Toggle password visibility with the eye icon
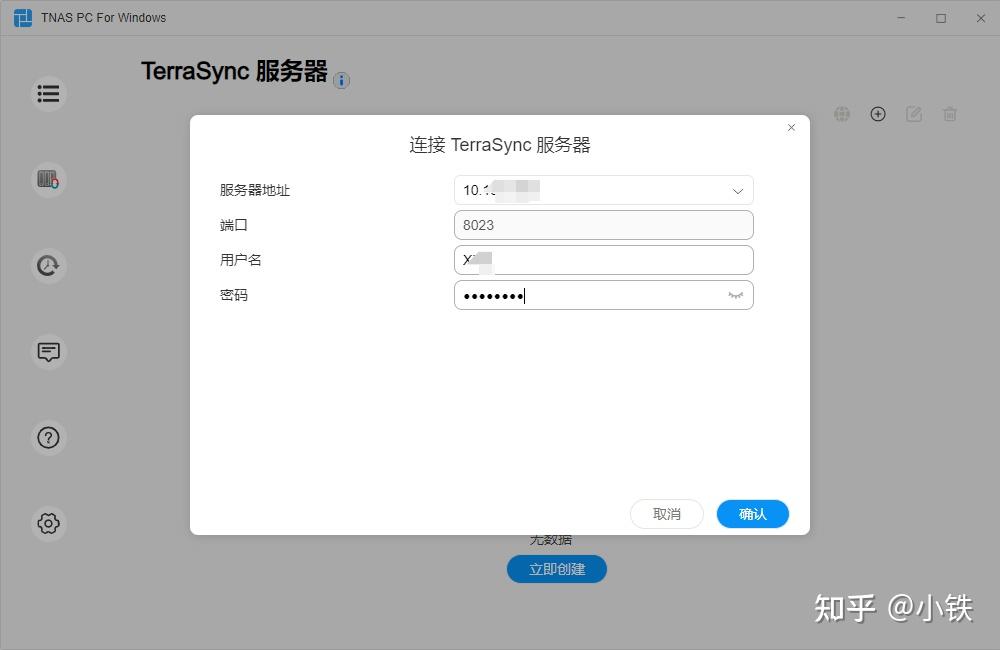This screenshot has height=650, width=1000. click(735, 295)
